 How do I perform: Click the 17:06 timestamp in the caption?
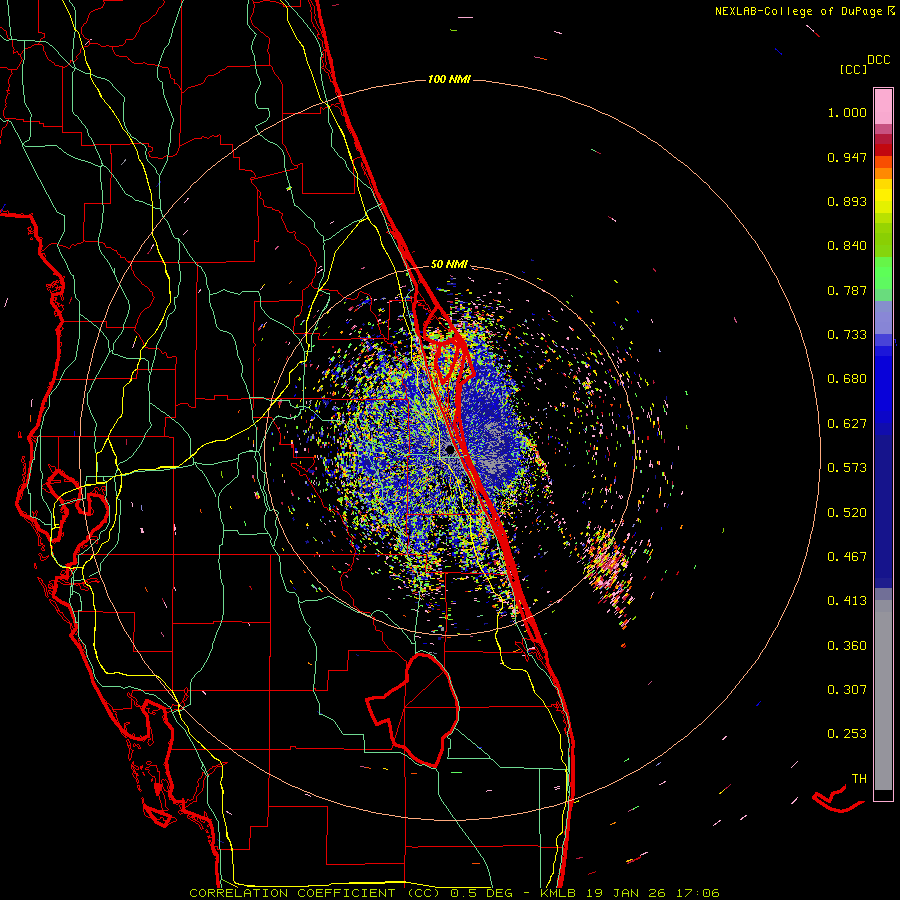697,893
